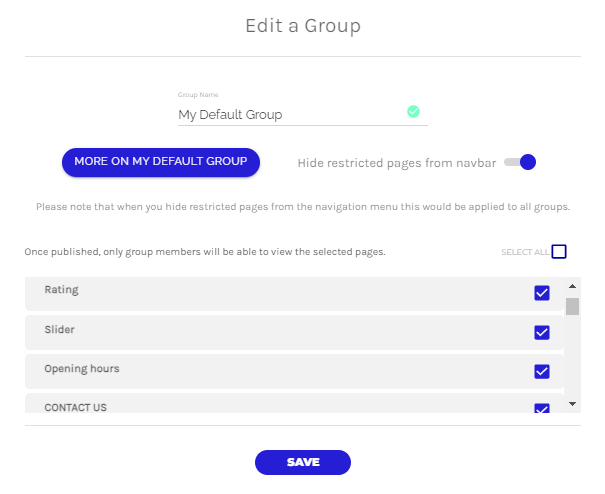The width and height of the screenshot is (605, 494).
Task: Click the scrollbar down arrow
Action: tap(572, 403)
